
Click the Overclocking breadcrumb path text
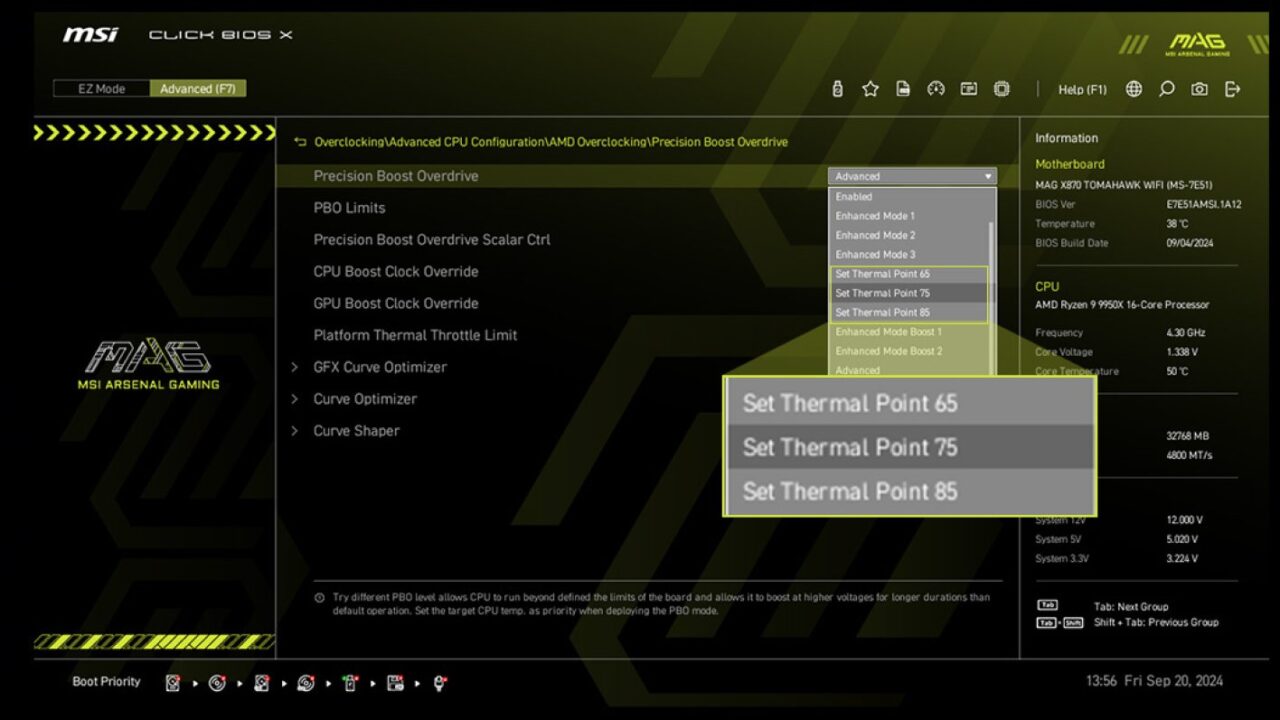tap(551, 142)
